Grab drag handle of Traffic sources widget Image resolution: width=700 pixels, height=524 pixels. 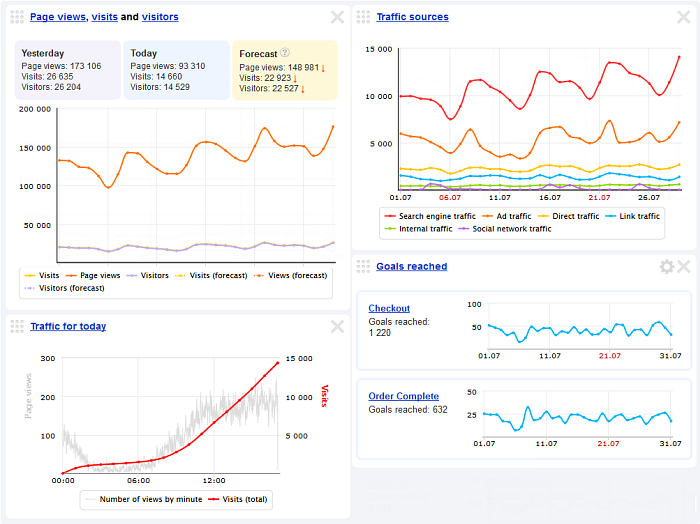pos(363,17)
